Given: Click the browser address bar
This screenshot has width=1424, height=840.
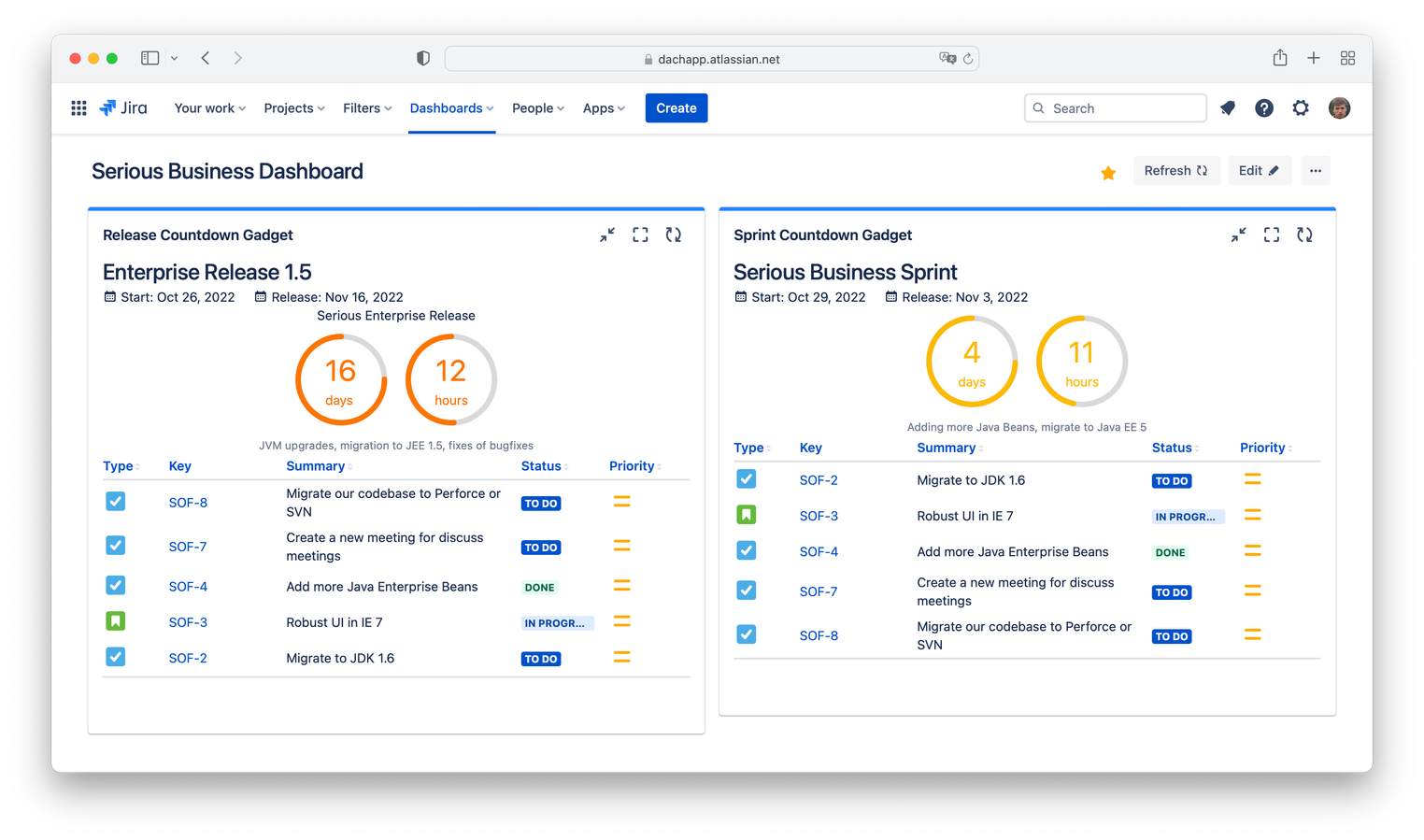Looking at the screenshot, I should (x=712, y=59).
